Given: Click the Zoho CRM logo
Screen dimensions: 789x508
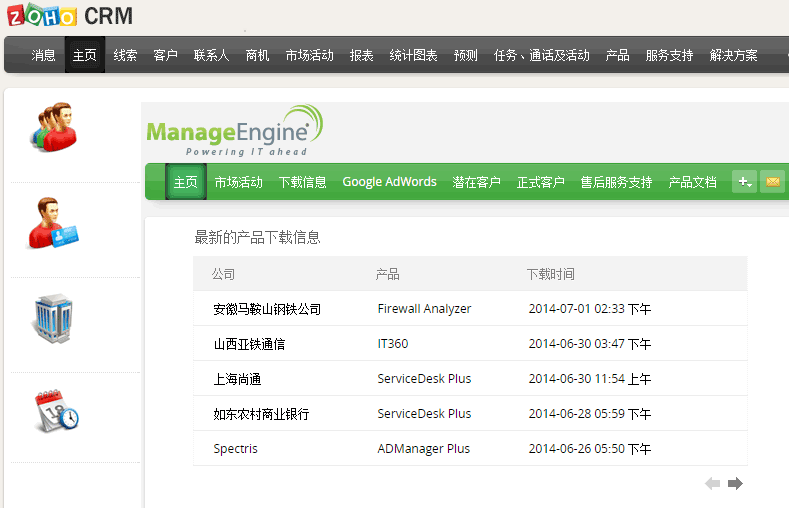Looking at the screenshot, I should (70, 16).
